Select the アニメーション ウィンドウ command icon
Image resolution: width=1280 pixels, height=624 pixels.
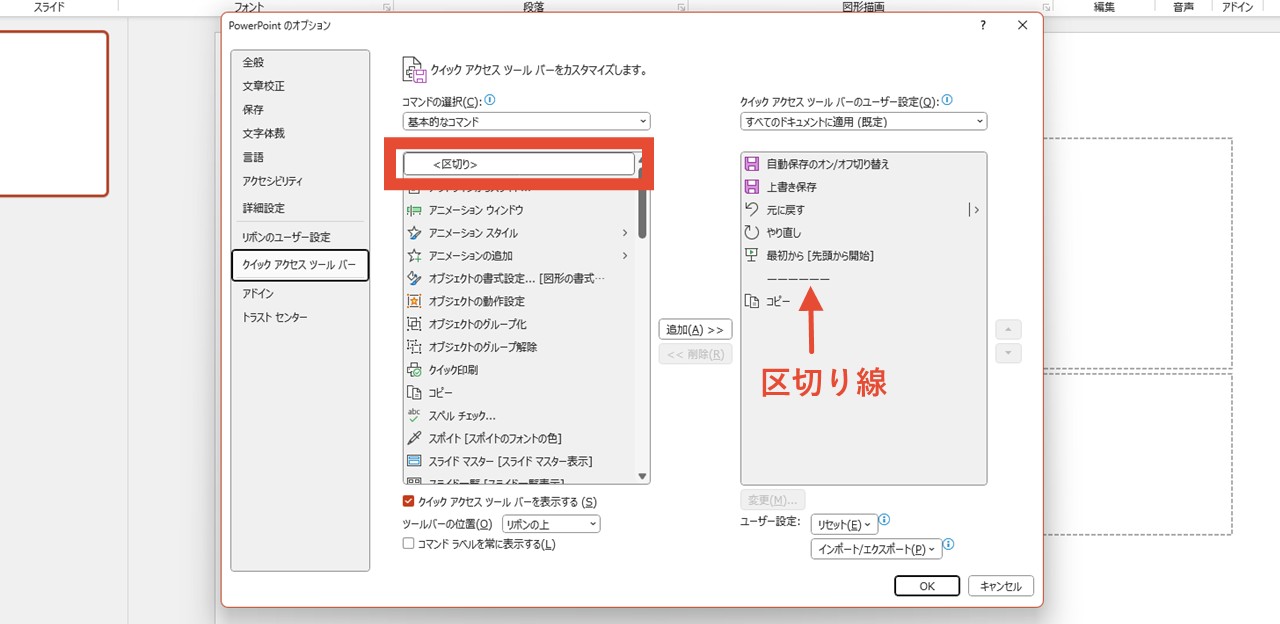point(414,210)
